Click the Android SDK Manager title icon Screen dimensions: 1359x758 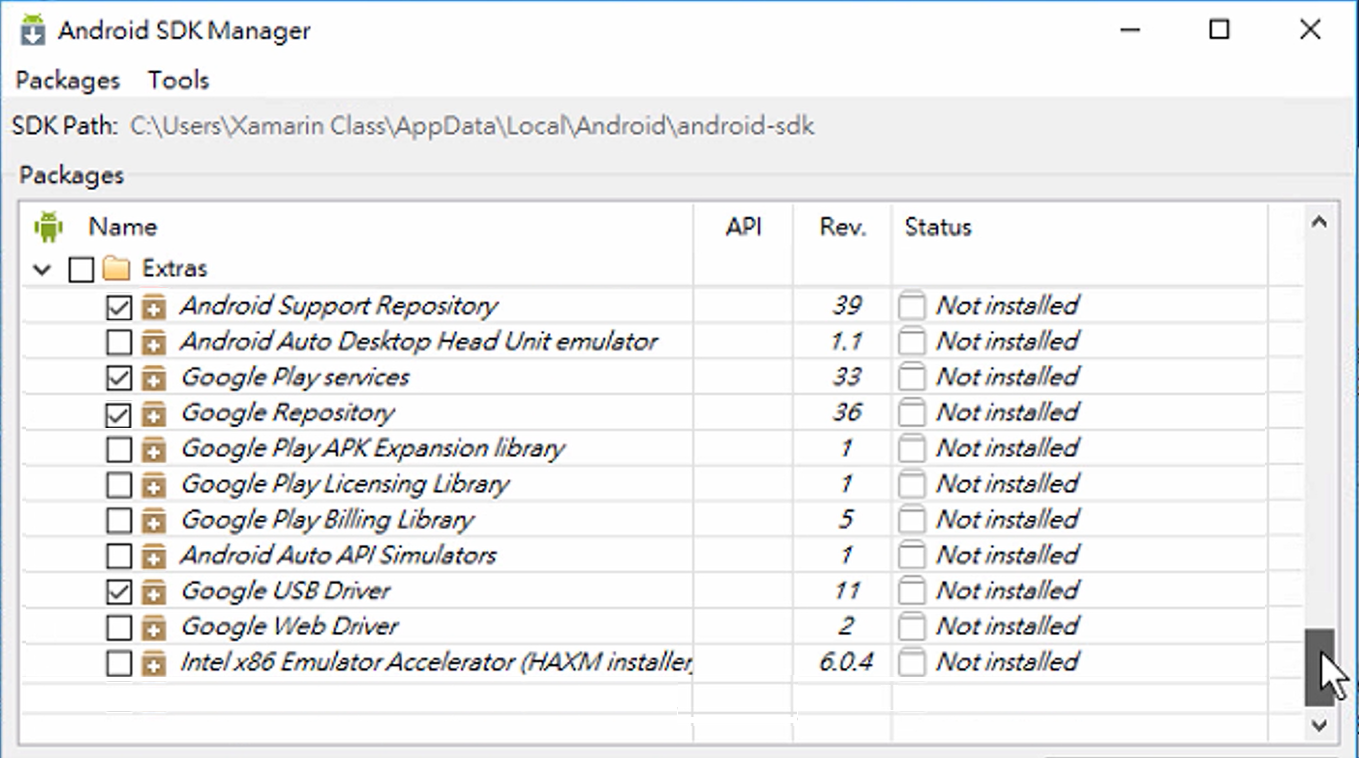pyautogui.click(x=33, y=30)
